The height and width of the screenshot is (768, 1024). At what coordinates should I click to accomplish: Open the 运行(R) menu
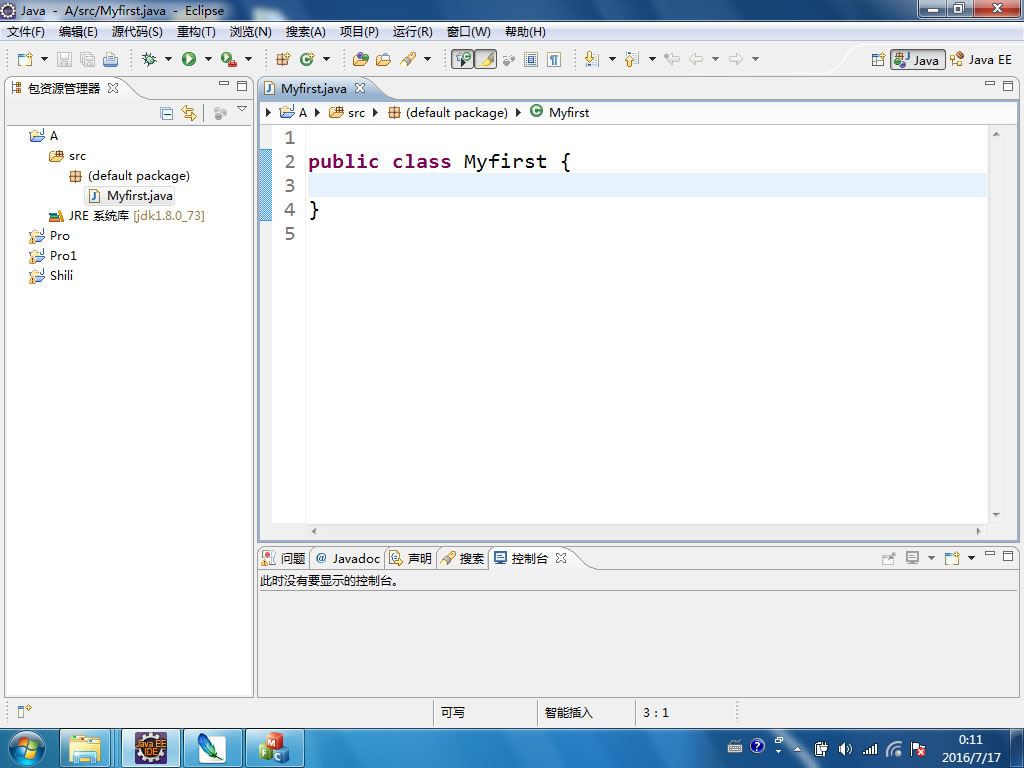412,32
